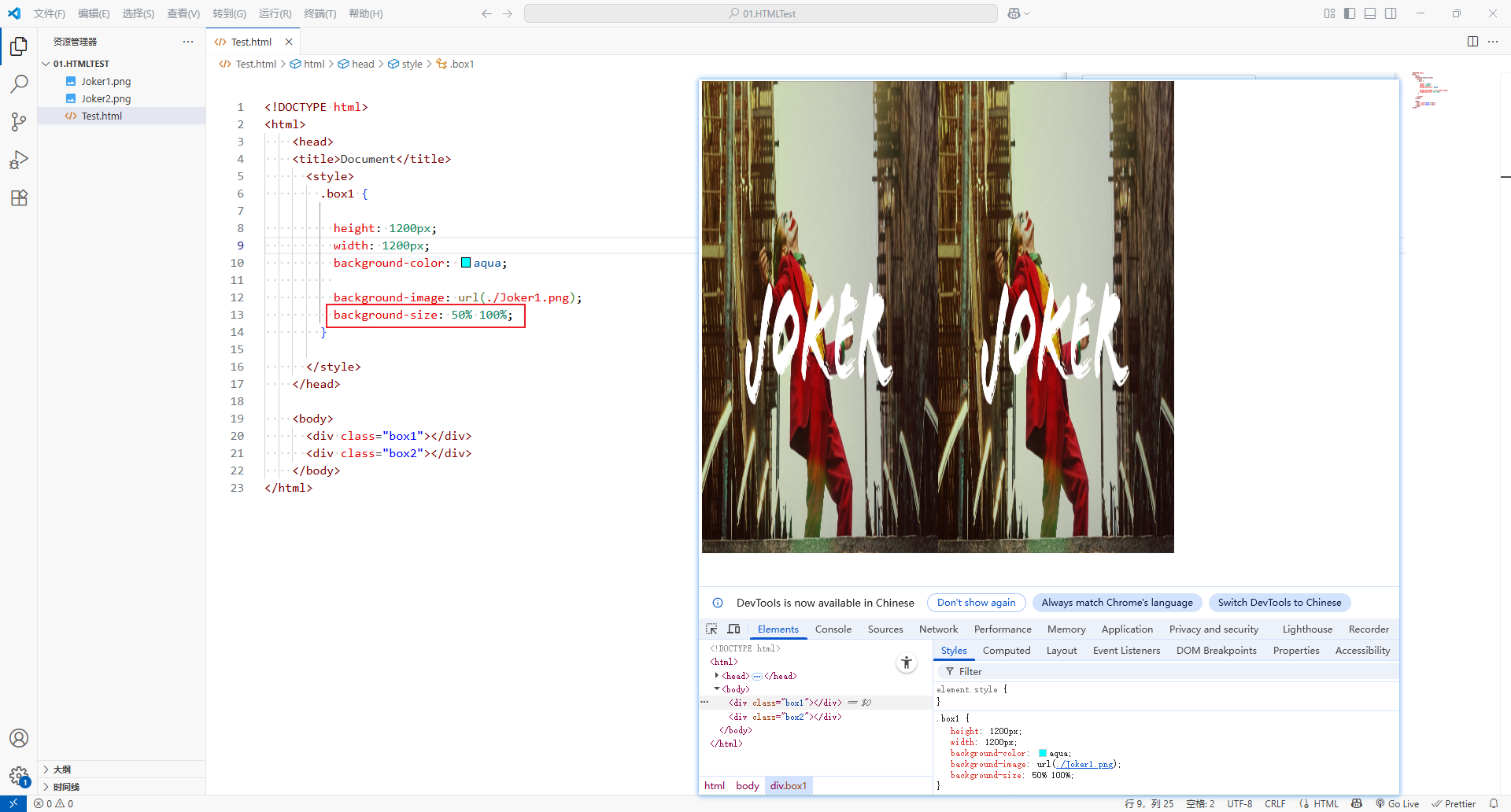
Task: Toggle Secondary Side Bar layout icon
Action: tap(1391, 13)
